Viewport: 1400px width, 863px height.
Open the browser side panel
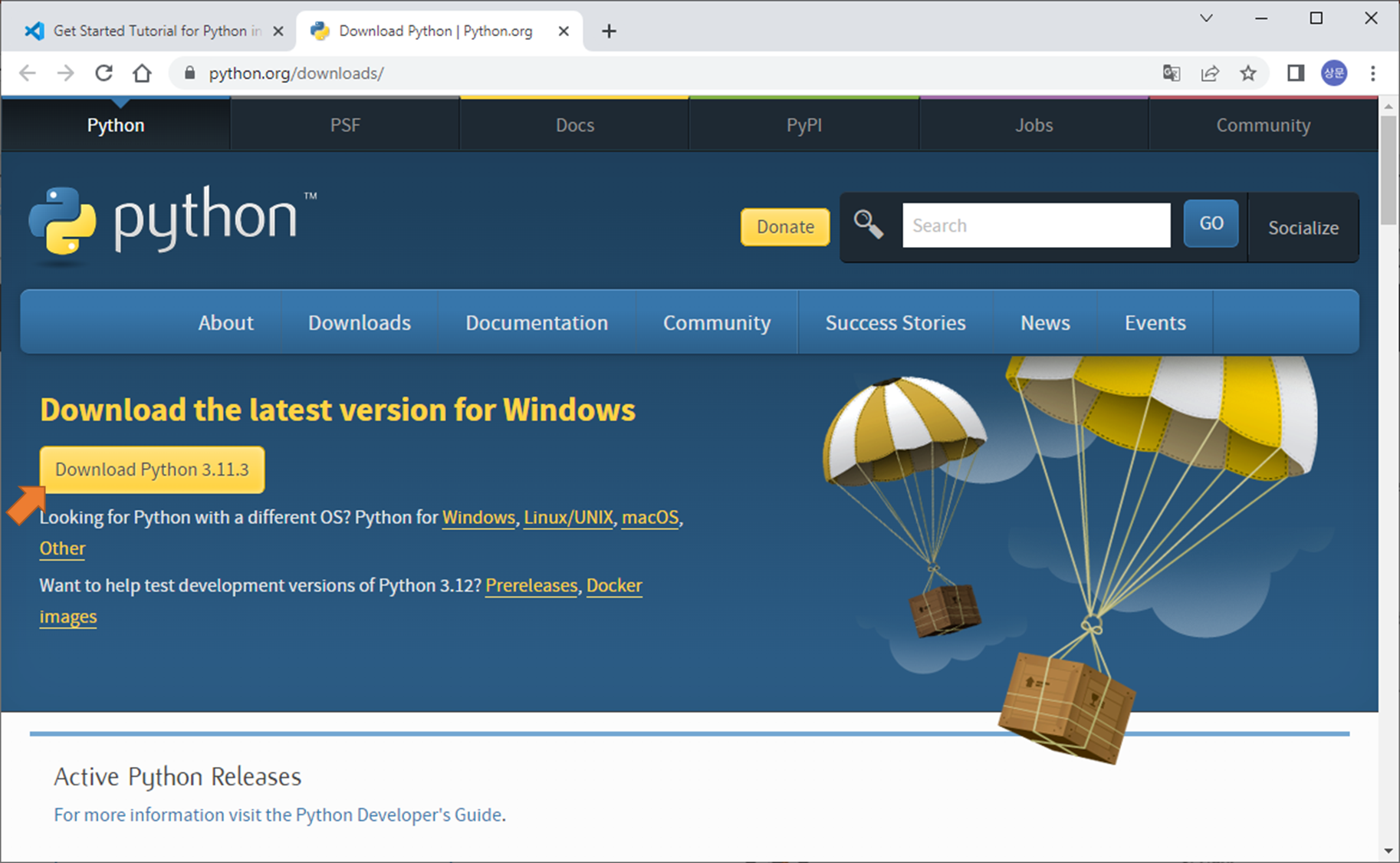[x=1296, y=73]
